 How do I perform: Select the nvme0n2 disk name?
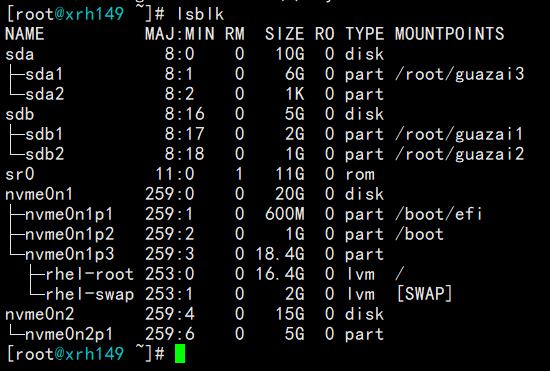coord(40,314)
